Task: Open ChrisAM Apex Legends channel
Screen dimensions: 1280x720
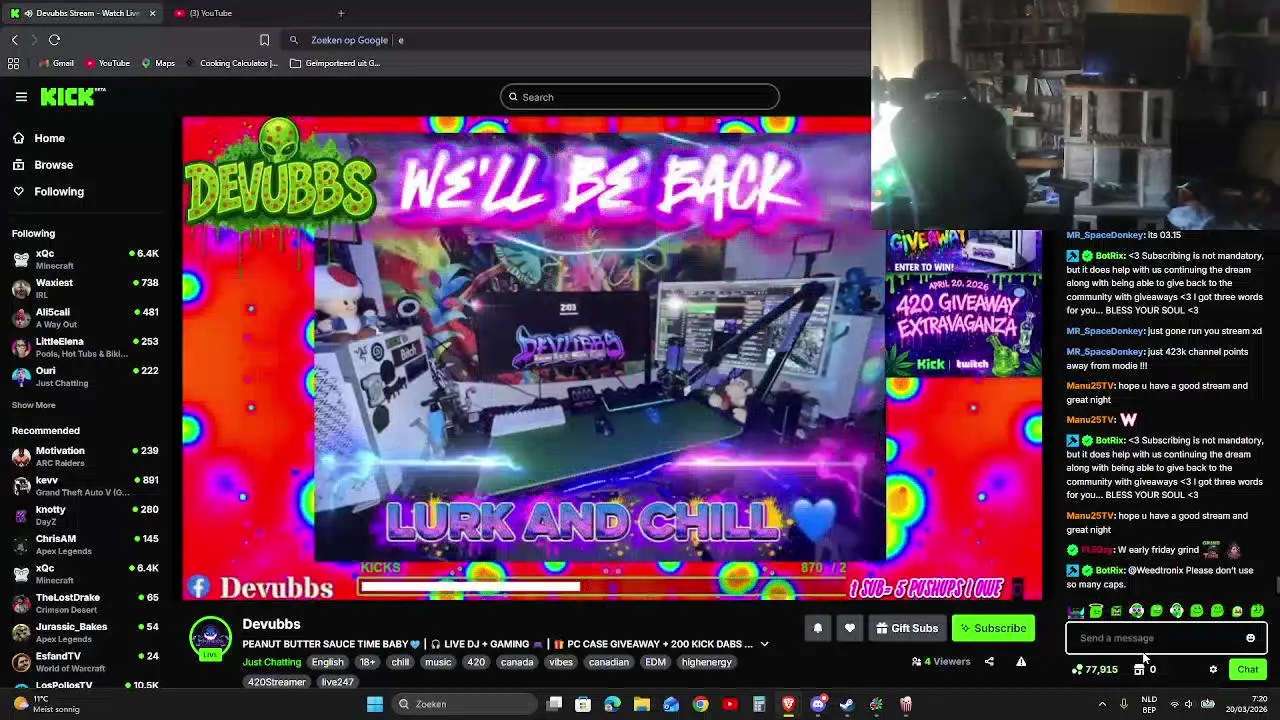Action: pos(86,544)
